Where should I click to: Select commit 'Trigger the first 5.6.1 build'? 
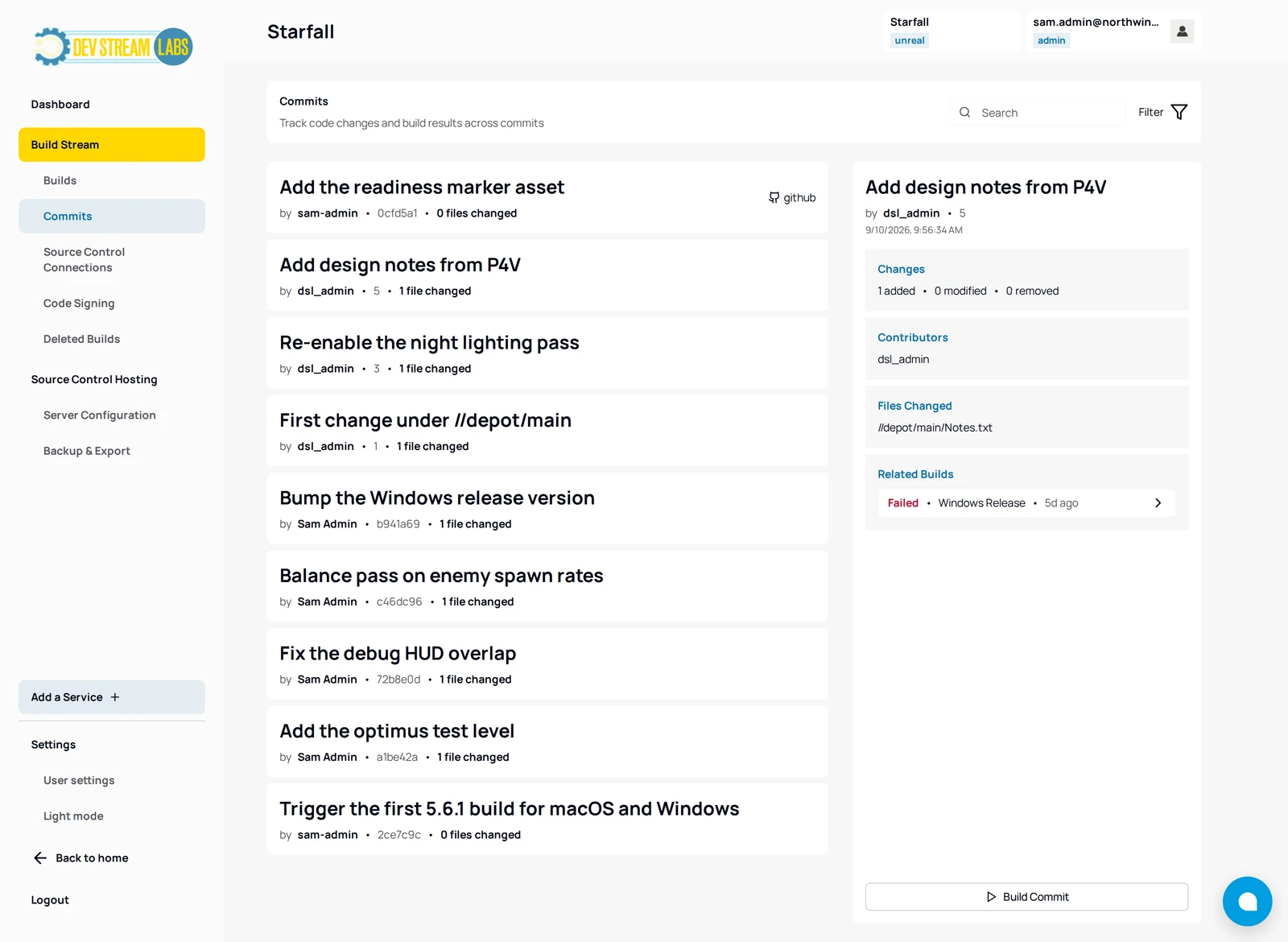tap(547, 820)
